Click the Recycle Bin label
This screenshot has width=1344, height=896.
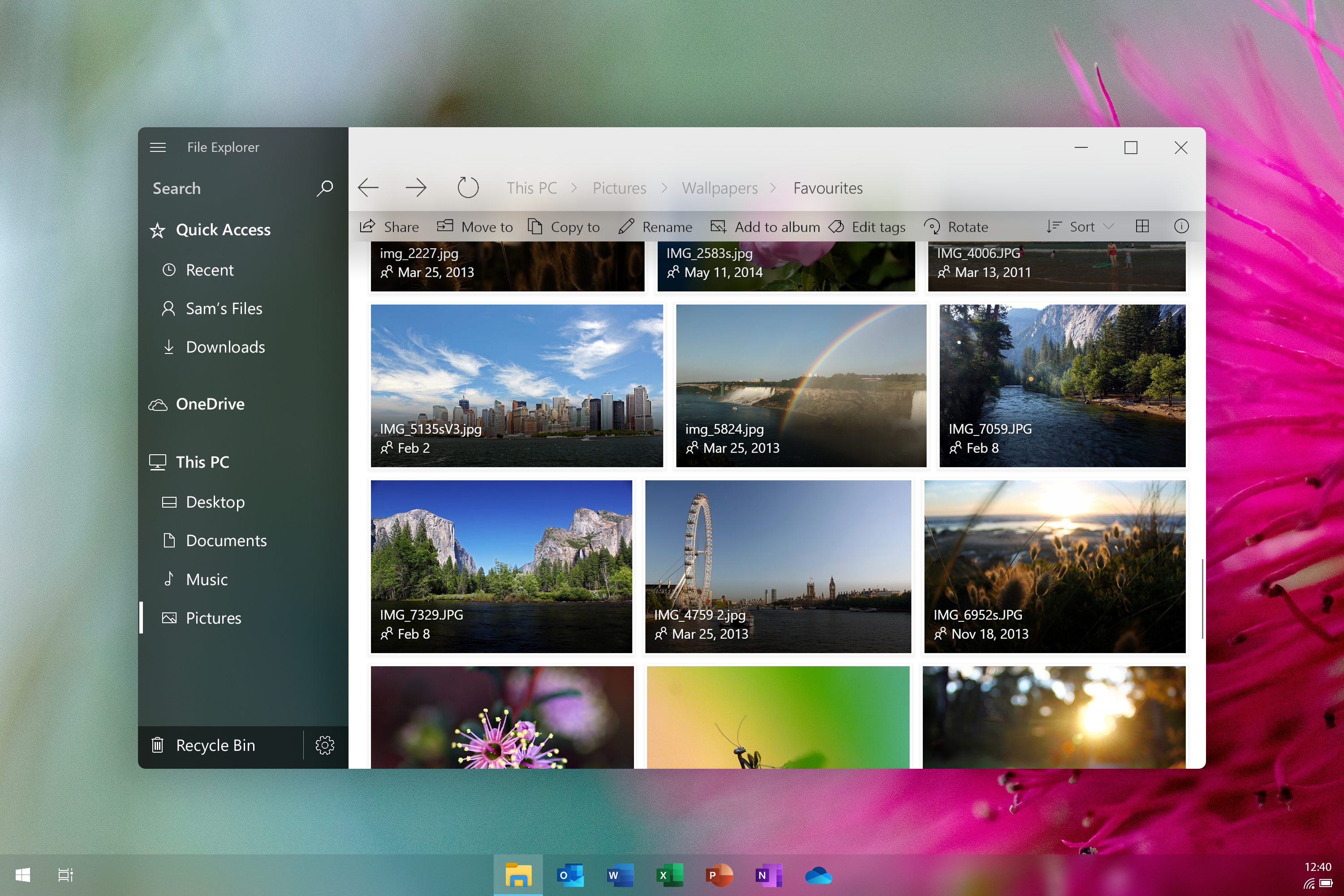pos(215,745)
